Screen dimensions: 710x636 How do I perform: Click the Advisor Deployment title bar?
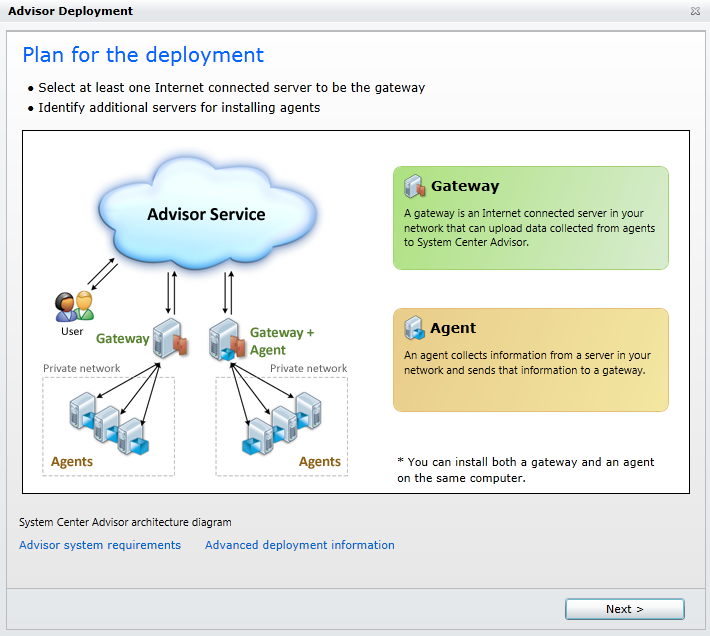click(300, 11)
